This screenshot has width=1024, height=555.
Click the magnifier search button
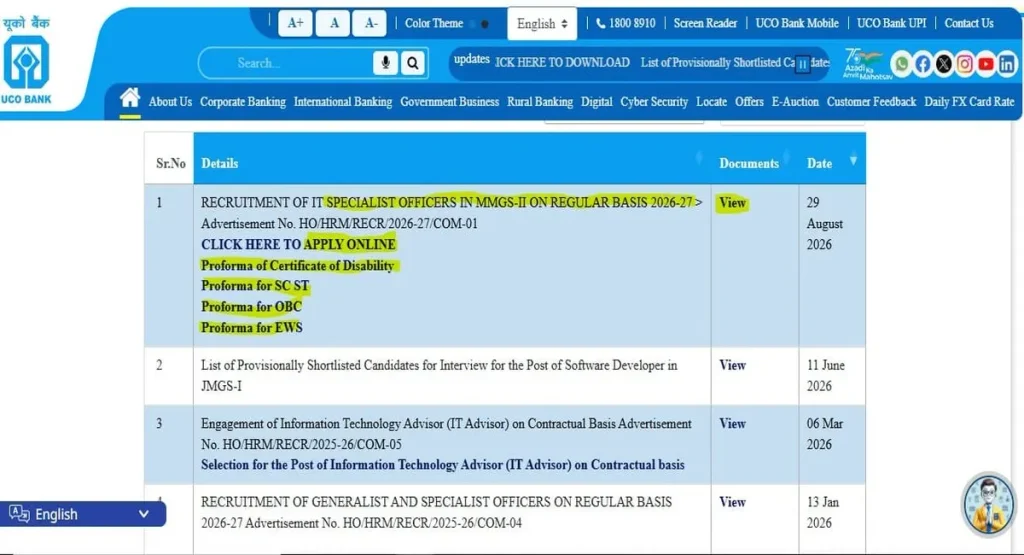coord(413,63)
